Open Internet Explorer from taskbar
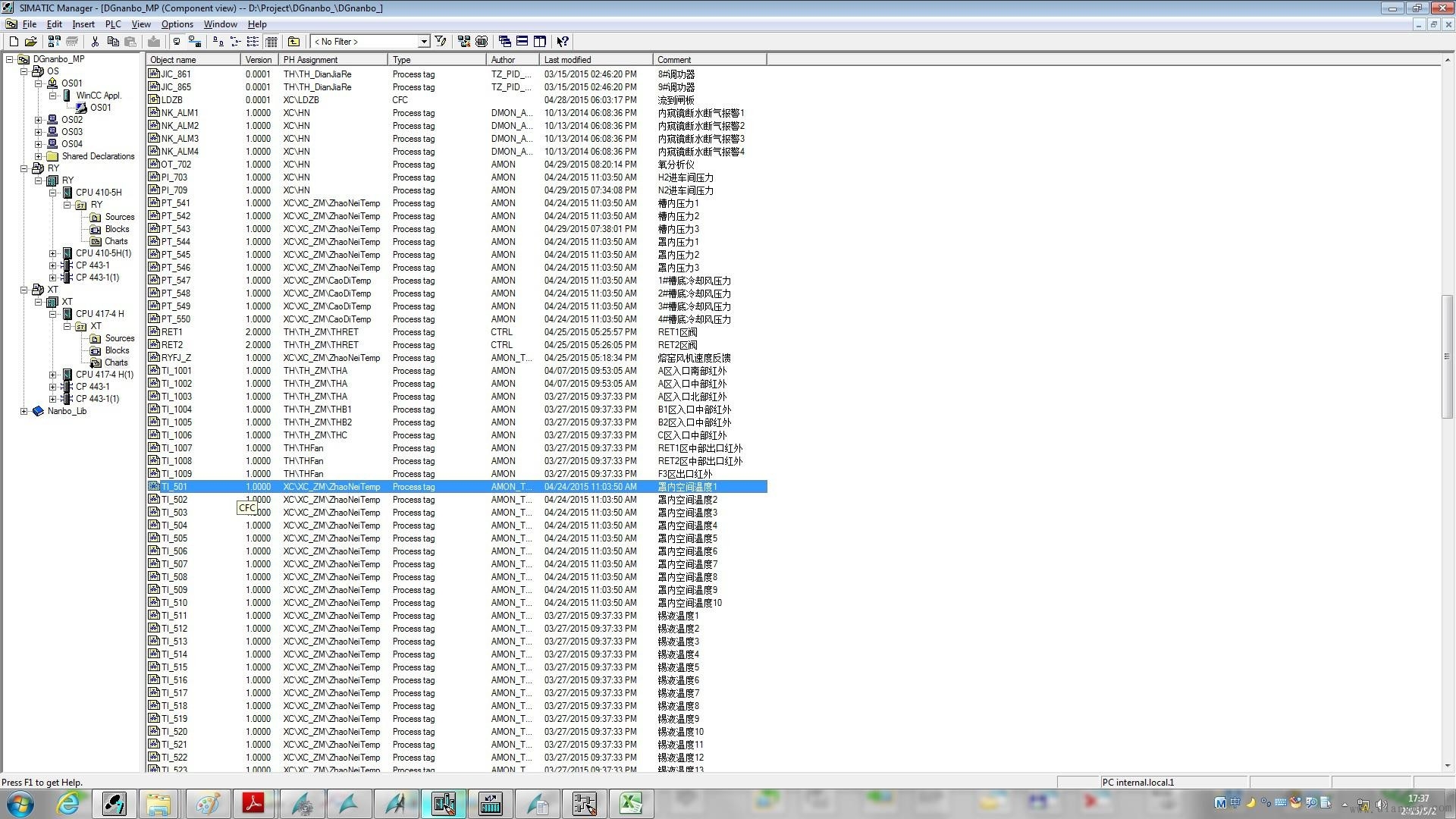The image size is (1456, 819). click(x=68, y=804)
